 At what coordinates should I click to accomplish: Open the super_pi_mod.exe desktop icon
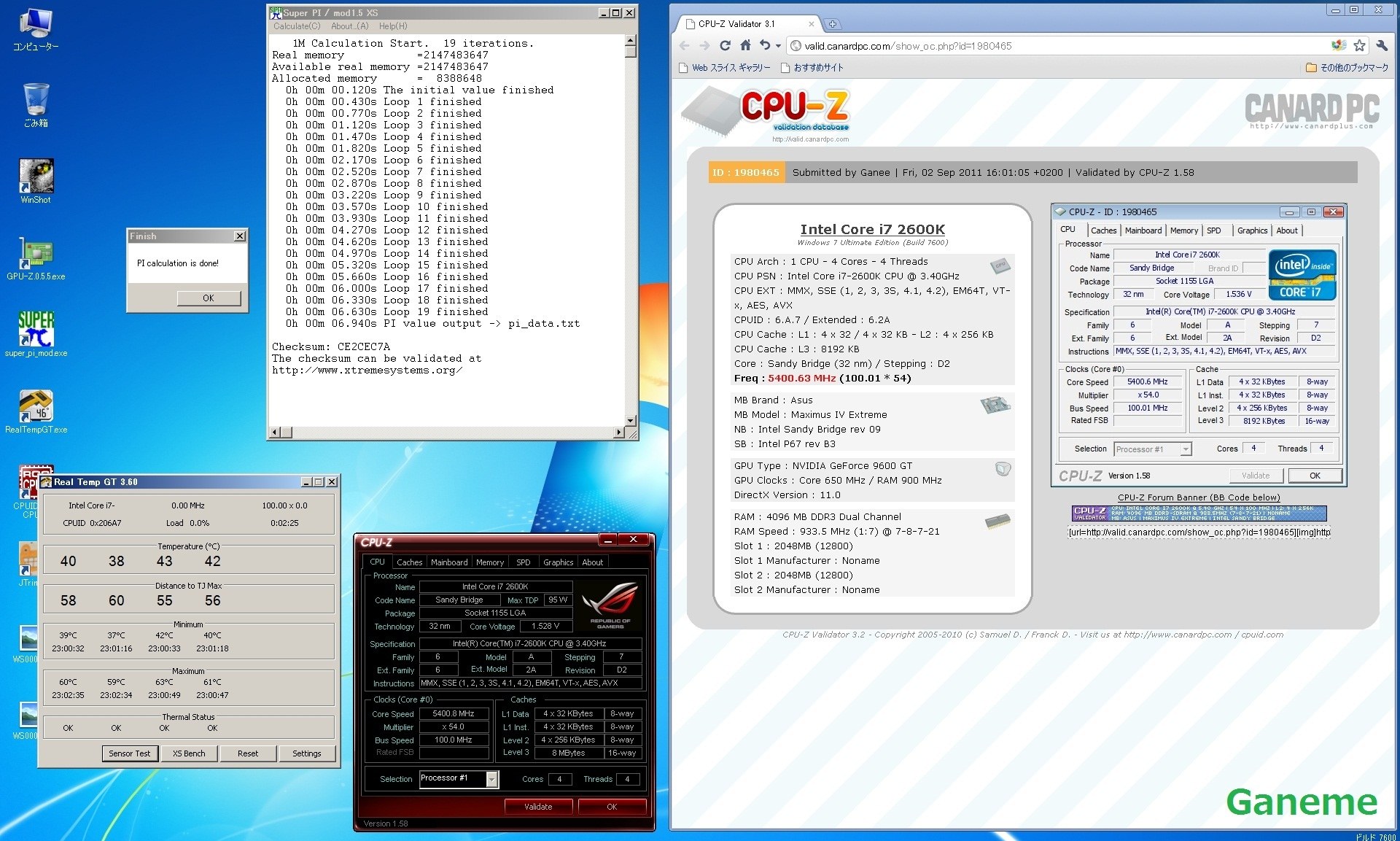pos(35,330)
